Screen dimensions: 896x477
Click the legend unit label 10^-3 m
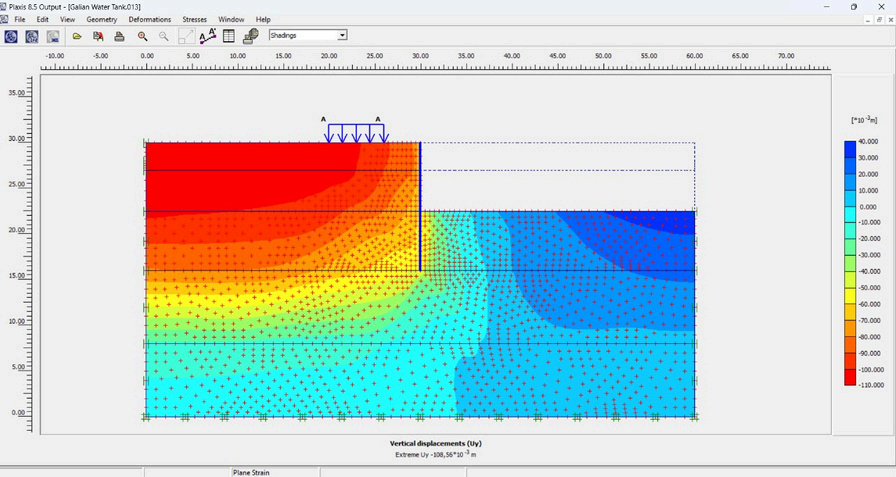coord(863,119)
